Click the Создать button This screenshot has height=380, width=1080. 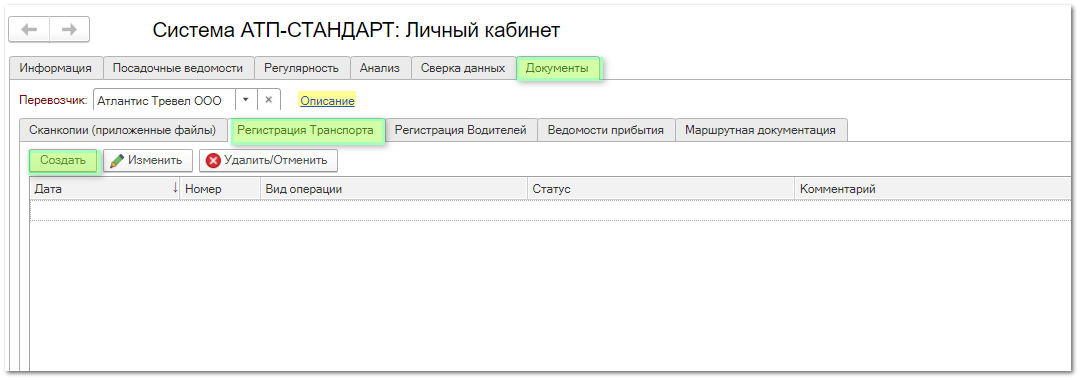[x=63, y=160]
